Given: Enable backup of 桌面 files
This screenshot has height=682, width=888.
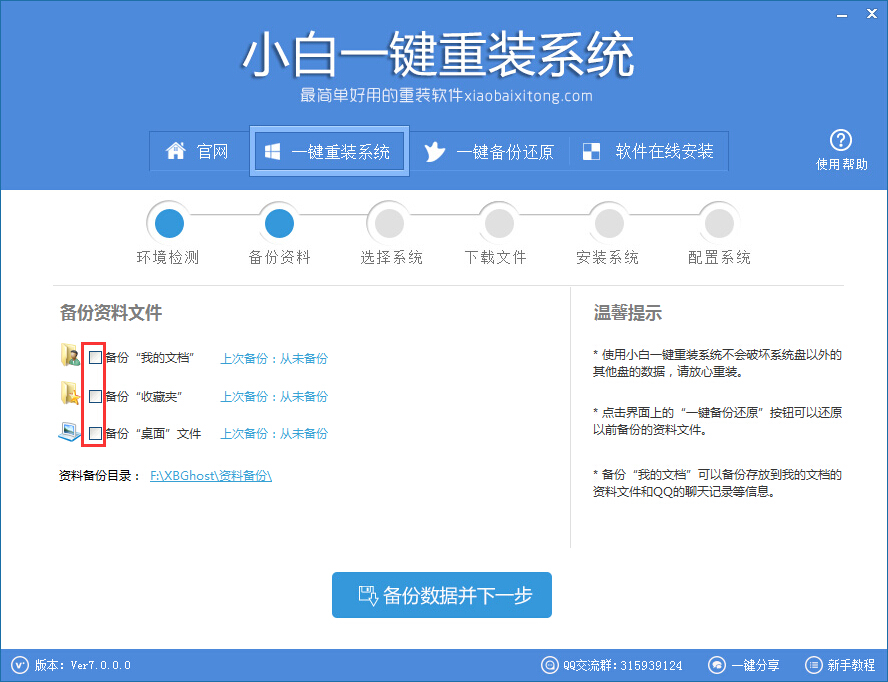Looking at the screenshot, I should point(95,433).
